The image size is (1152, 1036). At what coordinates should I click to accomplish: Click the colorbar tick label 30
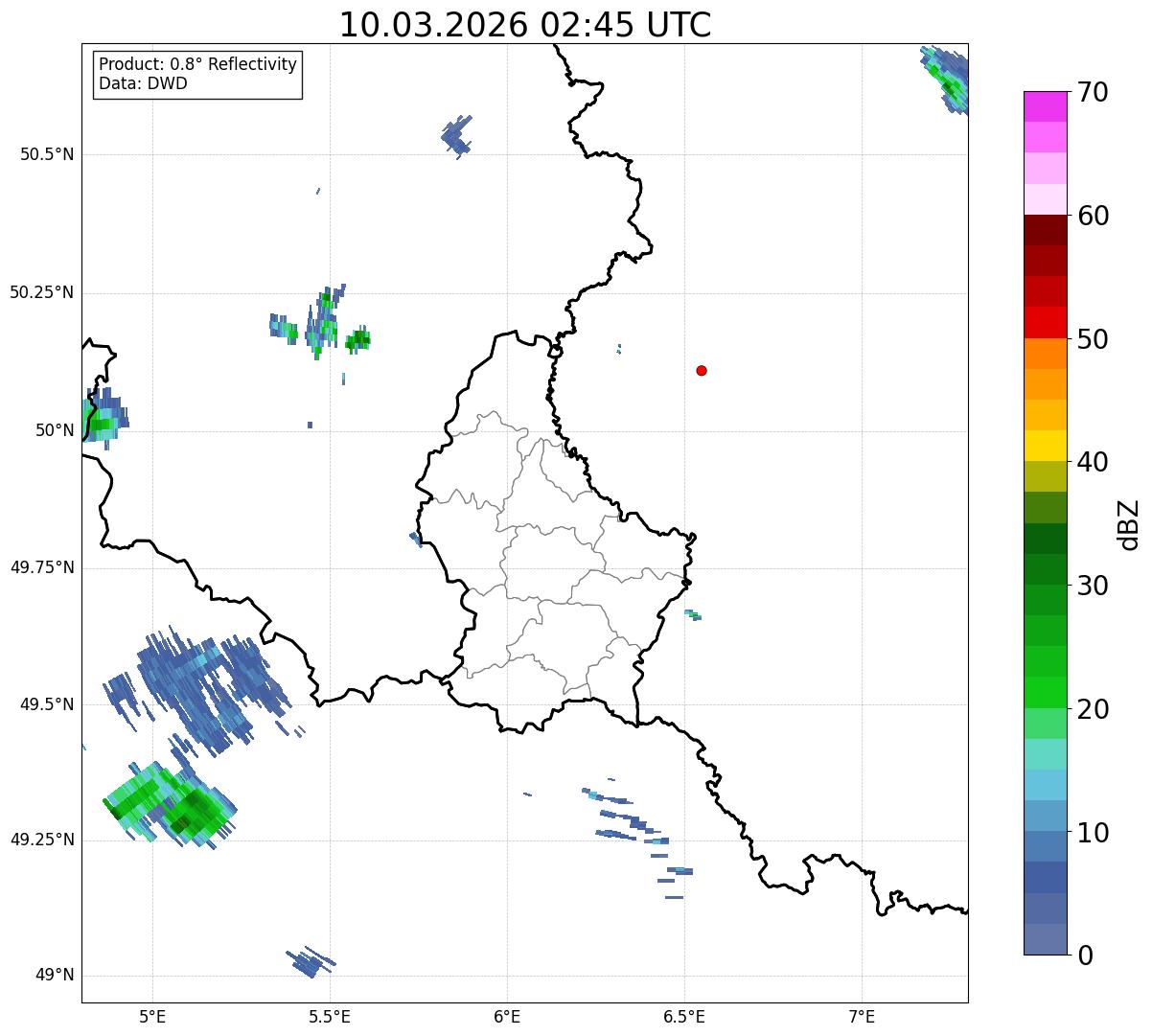[1094, 586]
